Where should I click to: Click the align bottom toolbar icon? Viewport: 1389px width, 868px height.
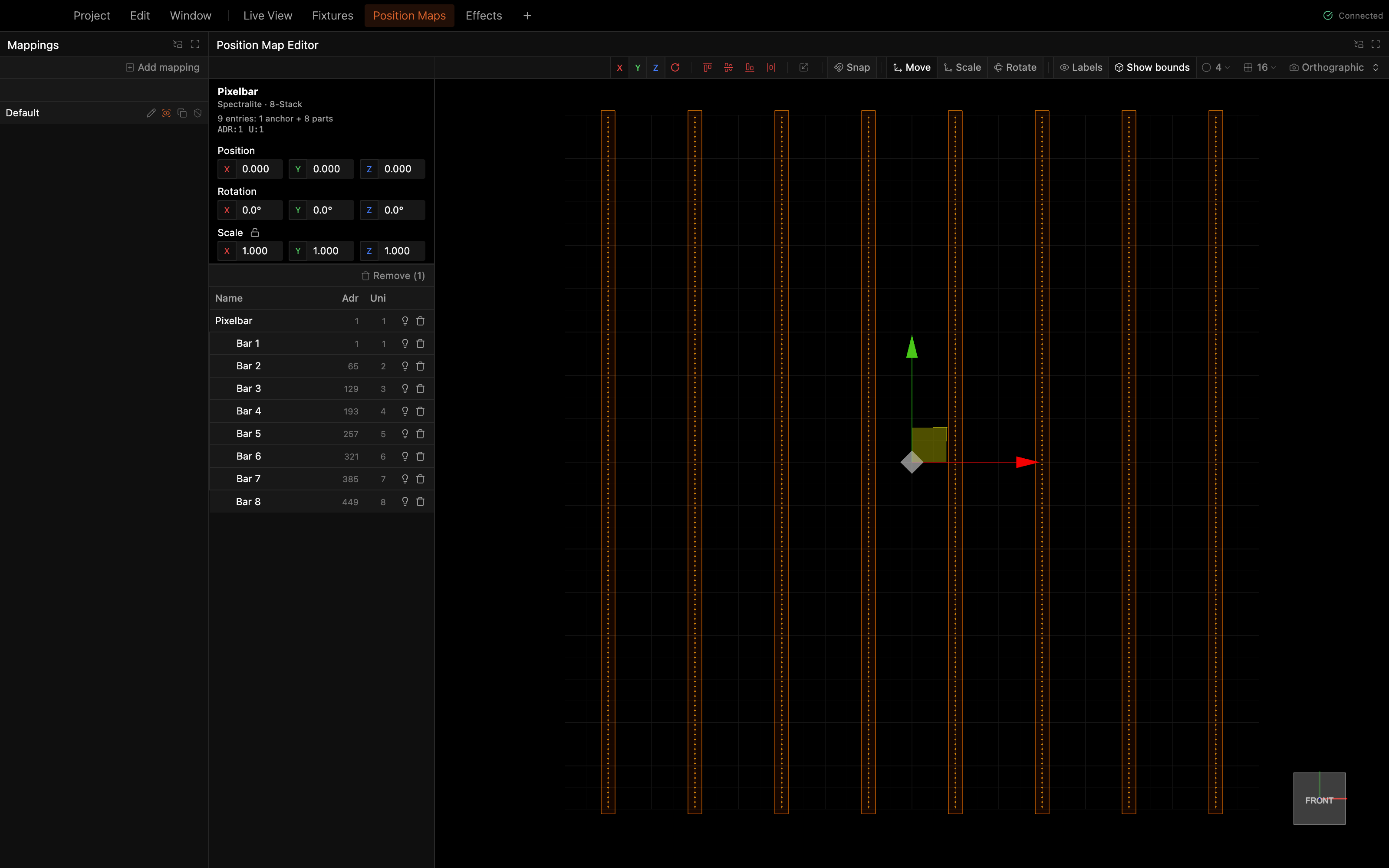[x=750, y=68]
